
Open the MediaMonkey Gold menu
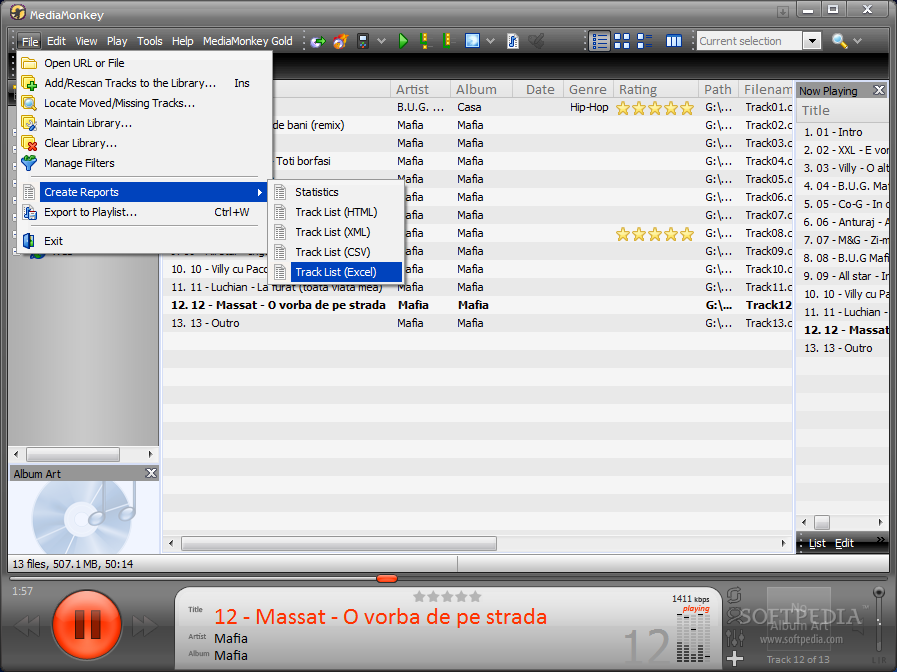coord(248,41)
